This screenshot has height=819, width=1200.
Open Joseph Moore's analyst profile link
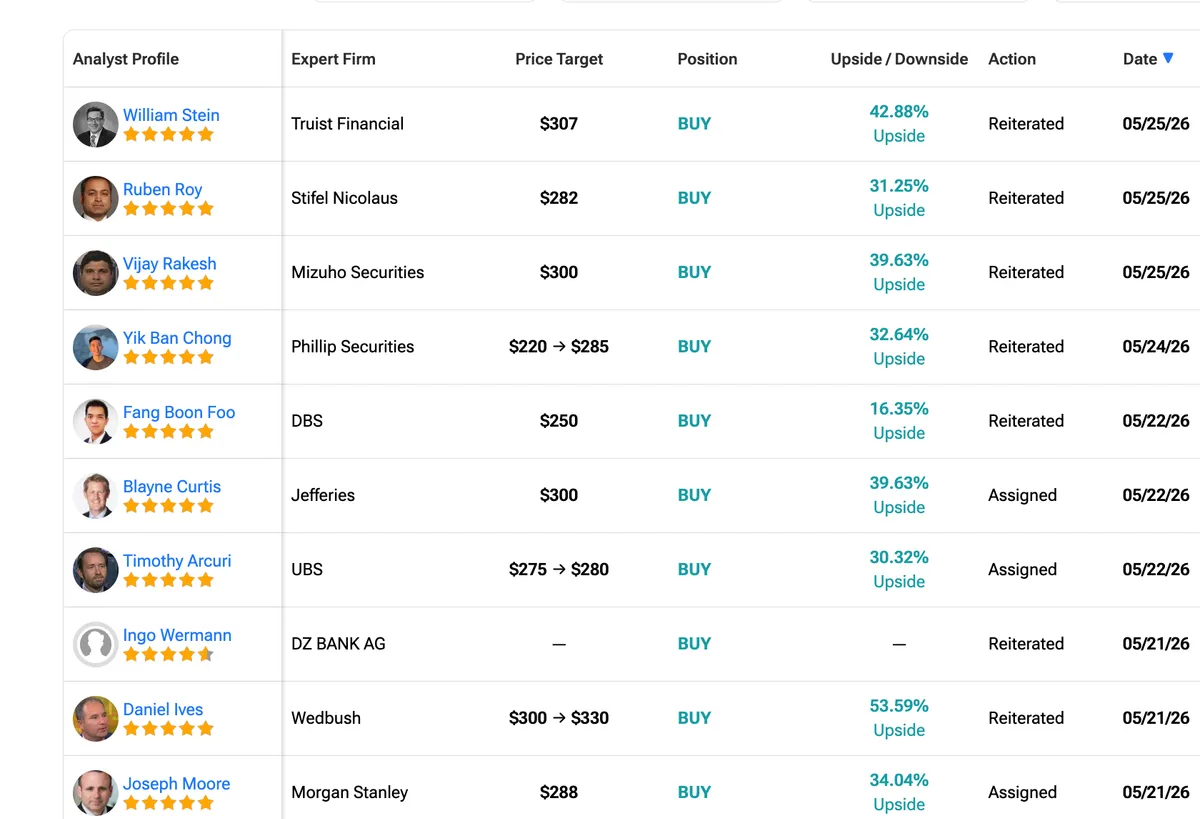[x=176, y=784]
